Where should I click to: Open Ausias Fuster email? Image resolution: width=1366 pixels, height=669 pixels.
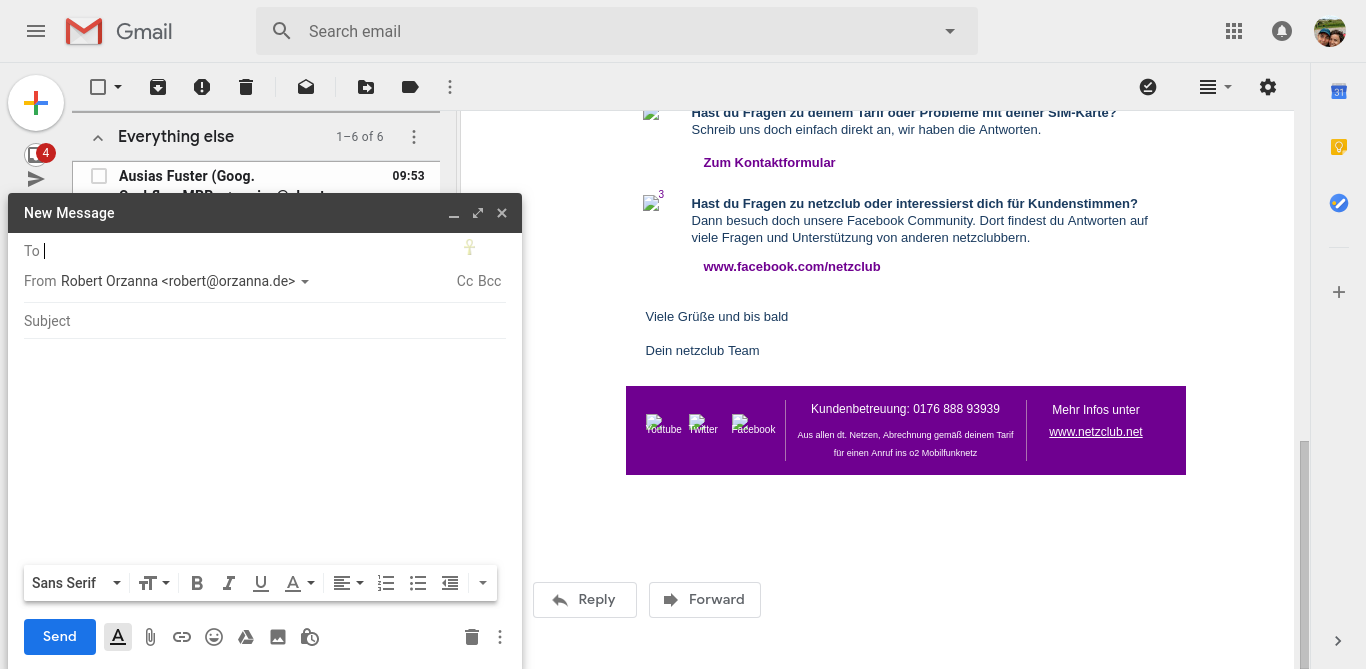pyautogui.click(x=256, y=176)
